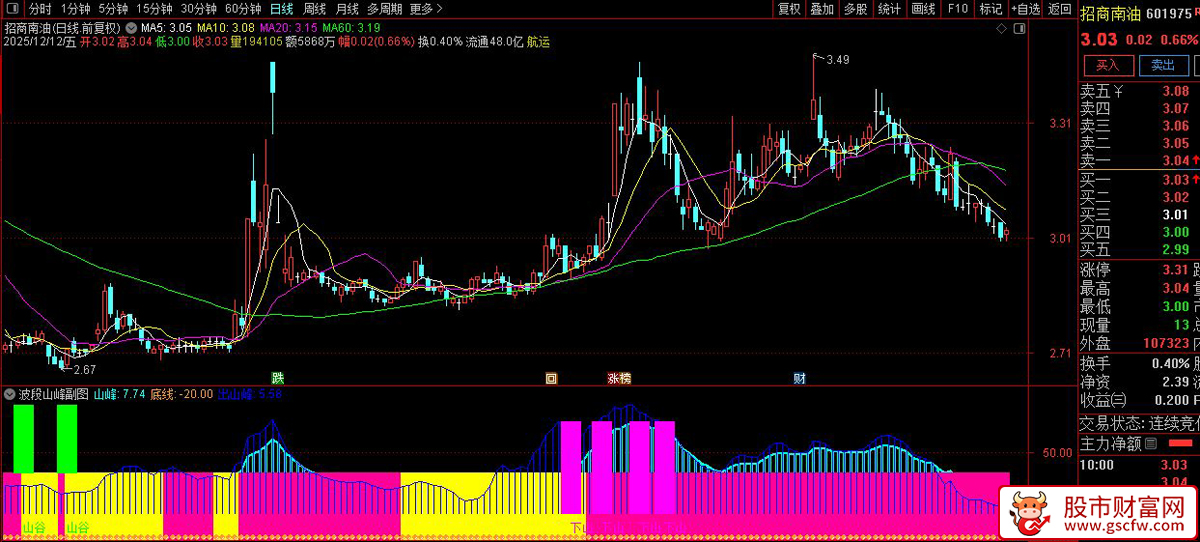Click the '跌' event marker below chart
Screen dimensions: 1200x542
277,378
